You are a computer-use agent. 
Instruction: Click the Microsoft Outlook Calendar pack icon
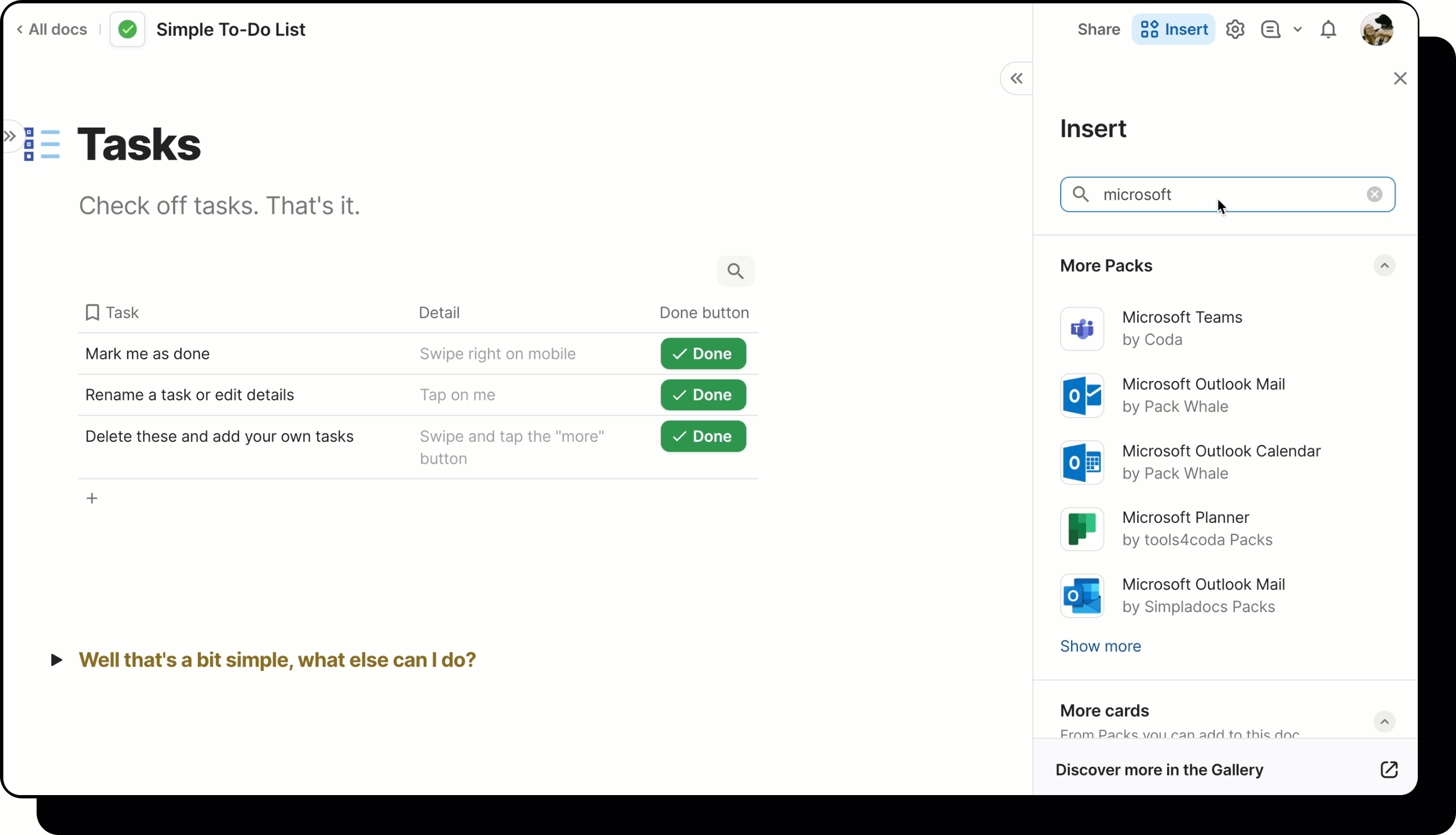pyautogui.click(x=1082, y=462)
